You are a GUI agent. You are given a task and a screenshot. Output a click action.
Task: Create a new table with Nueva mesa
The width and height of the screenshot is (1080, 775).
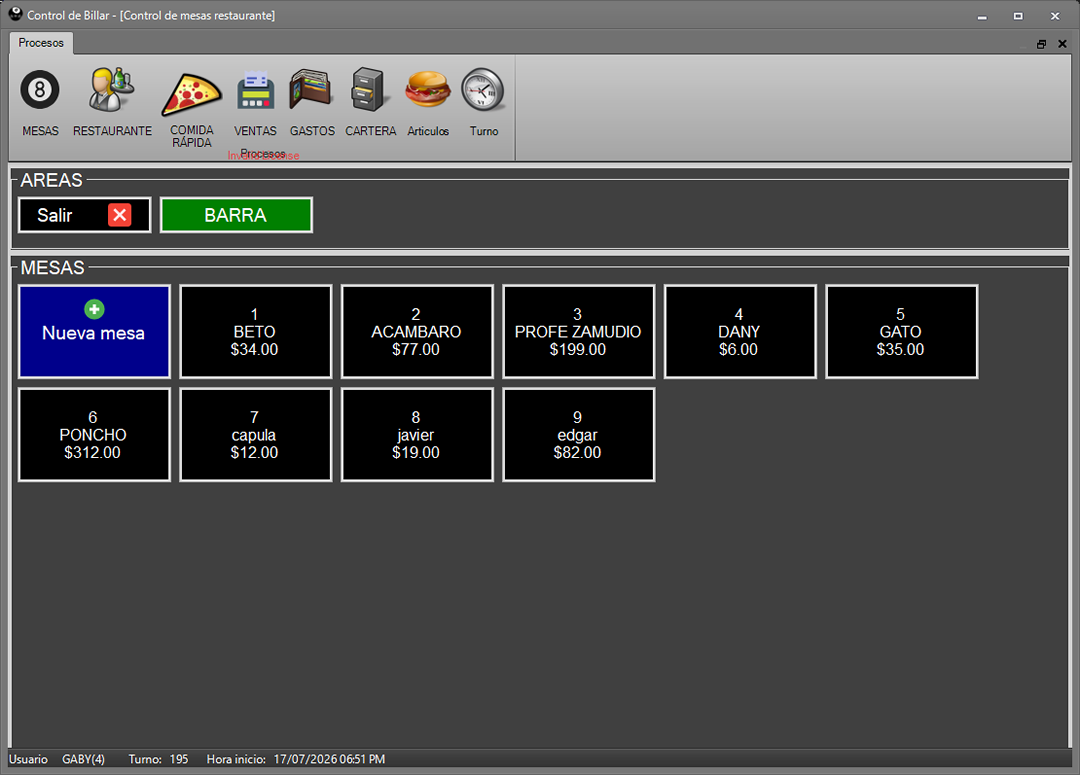94,331
